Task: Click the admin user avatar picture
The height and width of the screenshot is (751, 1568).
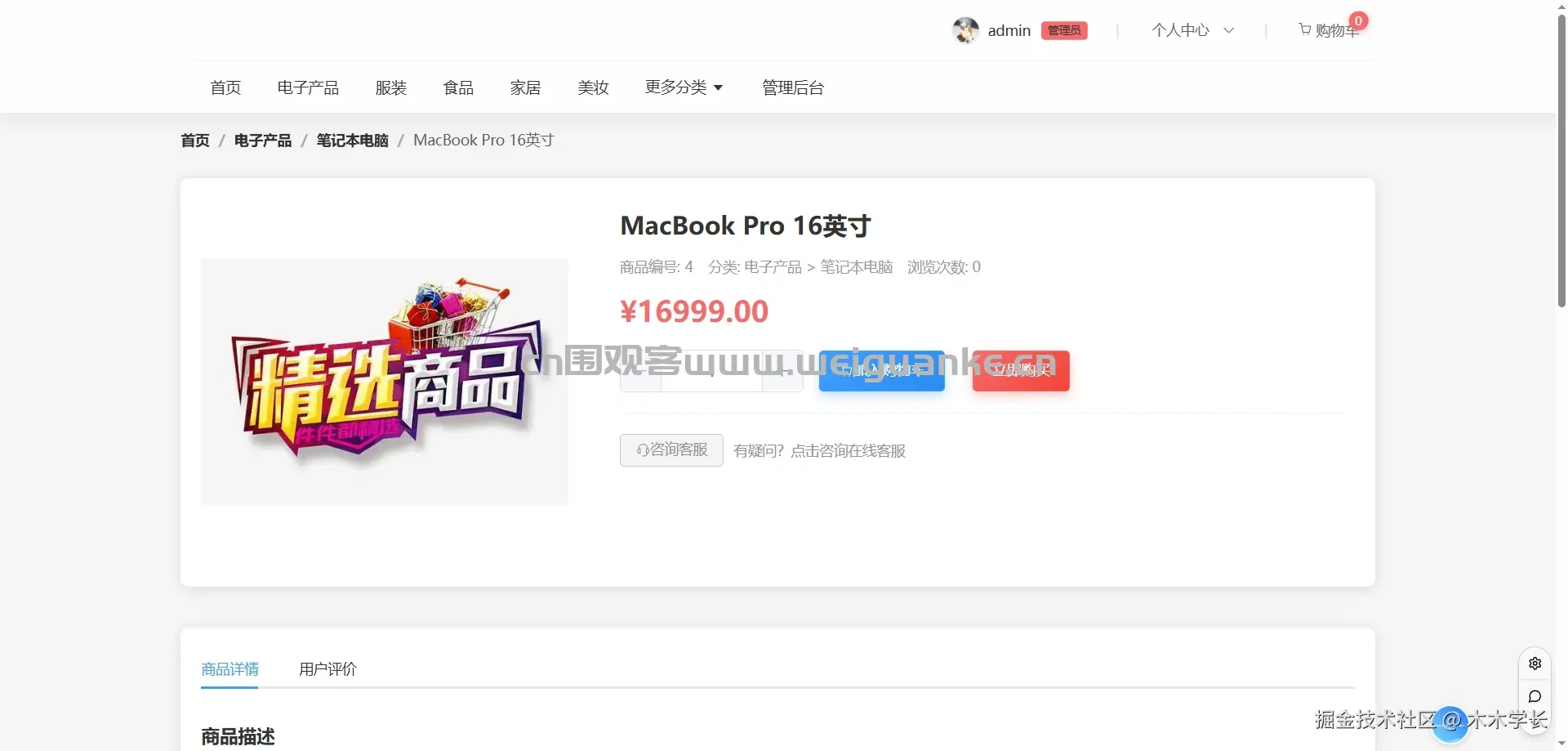Action: point(965,30)
